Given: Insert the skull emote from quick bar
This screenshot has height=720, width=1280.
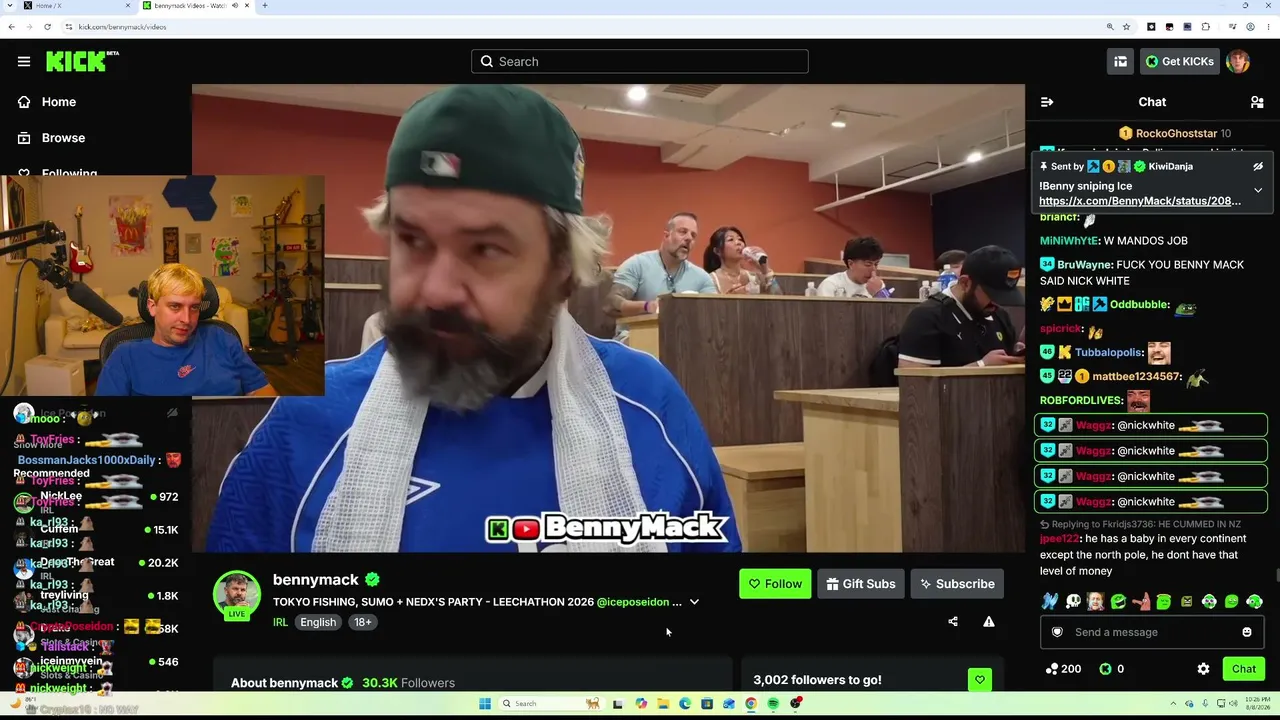Looking at the screenshot, I should point(1072,602).
